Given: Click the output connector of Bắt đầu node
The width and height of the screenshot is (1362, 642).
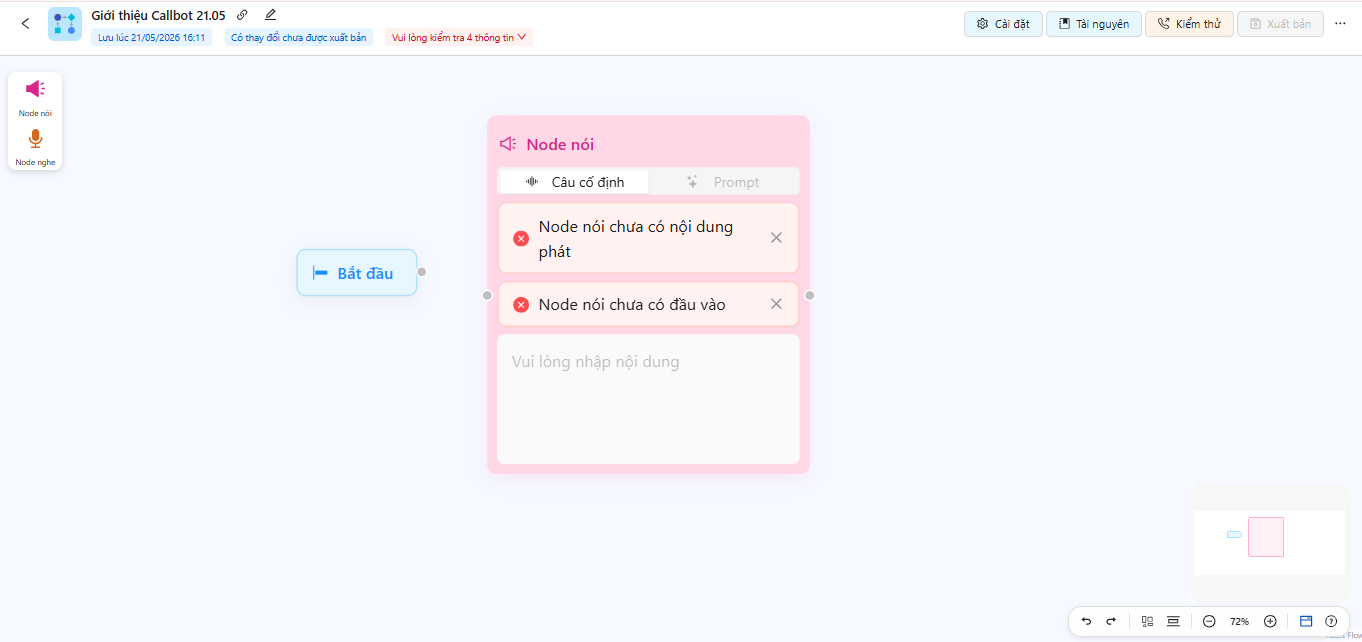Looking at the screenshot, I should click(x=422, y=272).
